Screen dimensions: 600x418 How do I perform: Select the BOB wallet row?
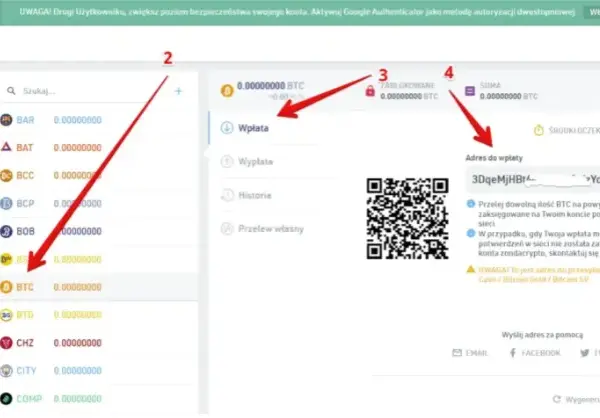pos(99,231)
